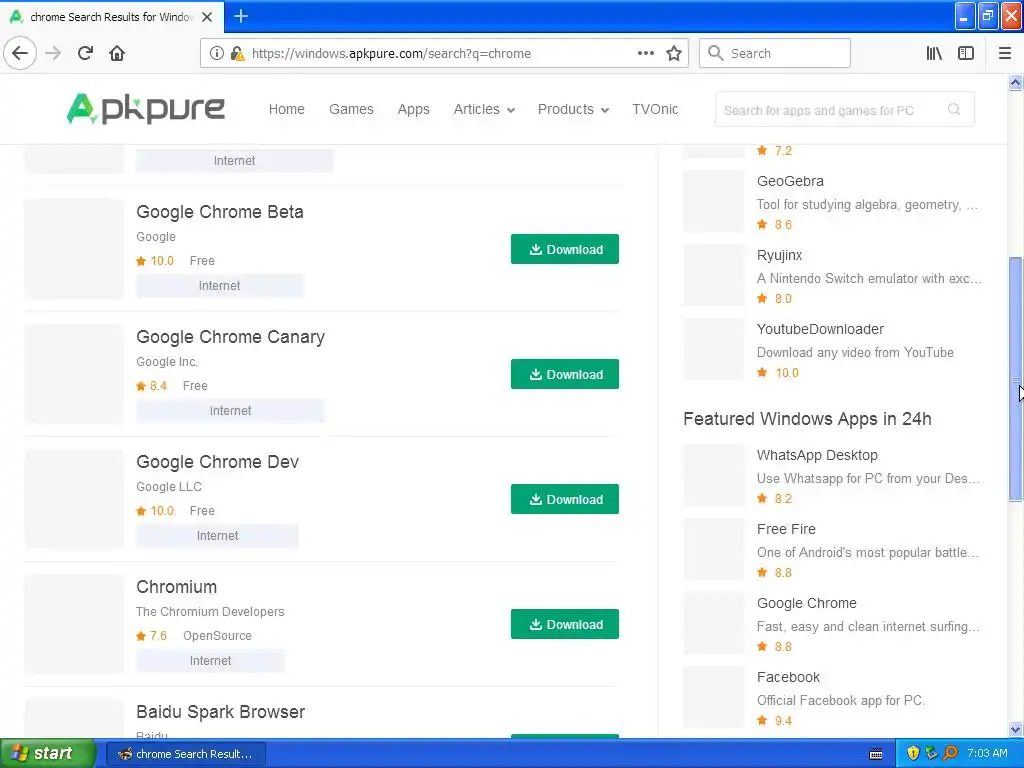Show site information via the info icon
Image resolution: width=1024 pixels, height=768 pixels.
click(x=217, y=54)
